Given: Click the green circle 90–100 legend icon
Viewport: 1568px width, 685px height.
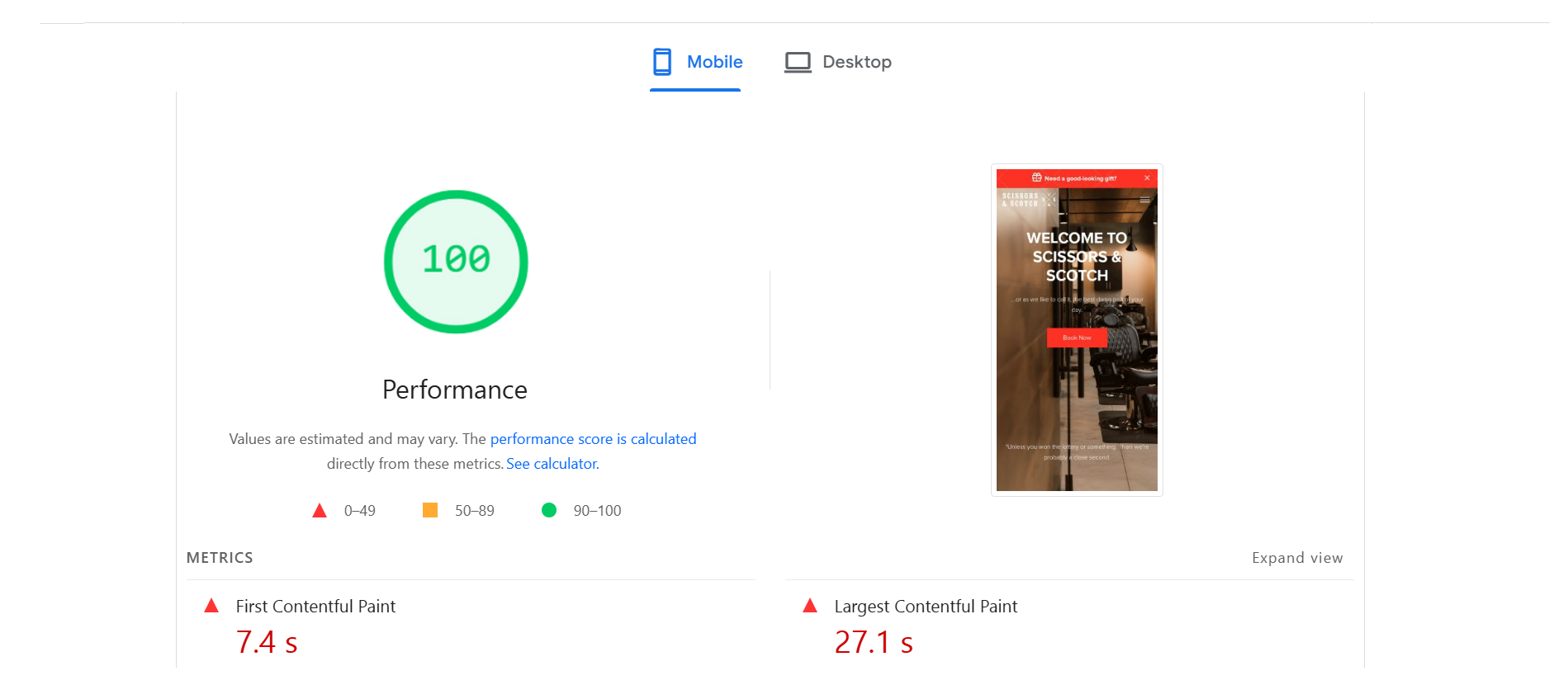Looking at the screenshot, I should coord(549,510).
